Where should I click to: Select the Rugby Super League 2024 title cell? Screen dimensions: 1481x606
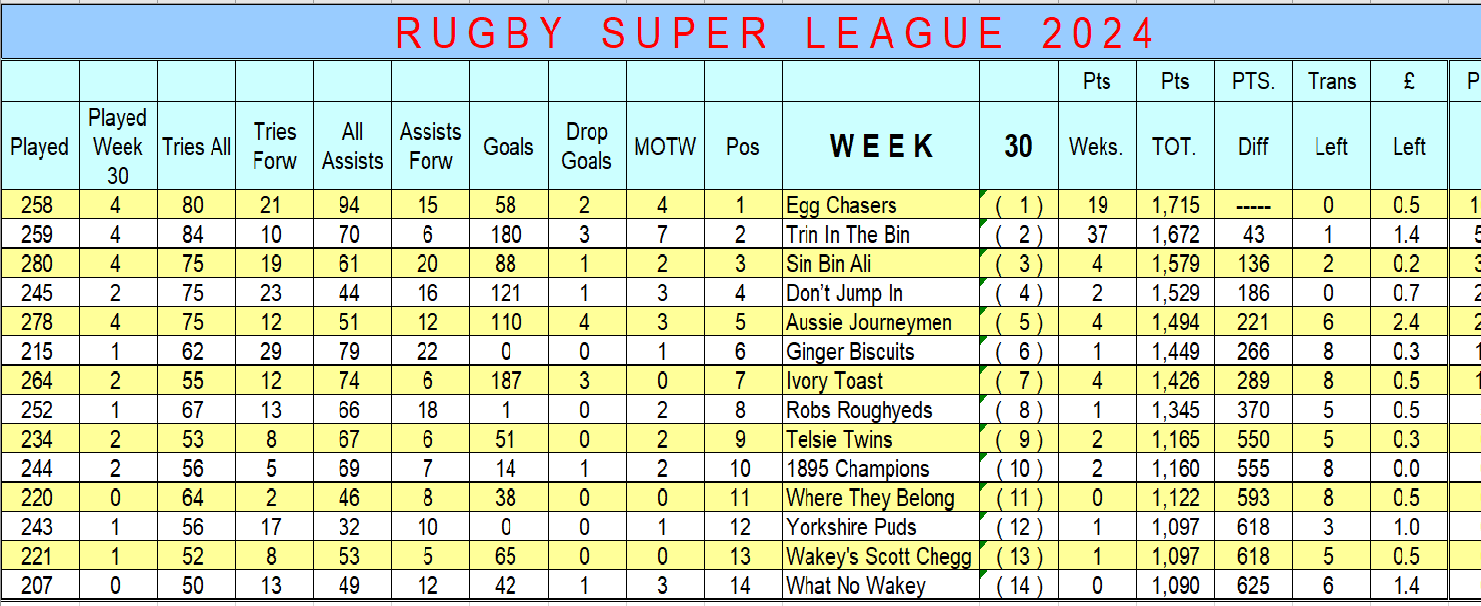pos(740,32)
